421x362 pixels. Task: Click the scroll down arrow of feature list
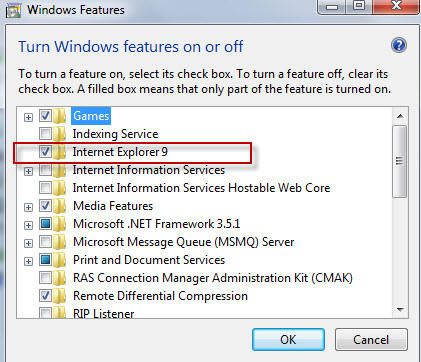[x=400, y=310]
